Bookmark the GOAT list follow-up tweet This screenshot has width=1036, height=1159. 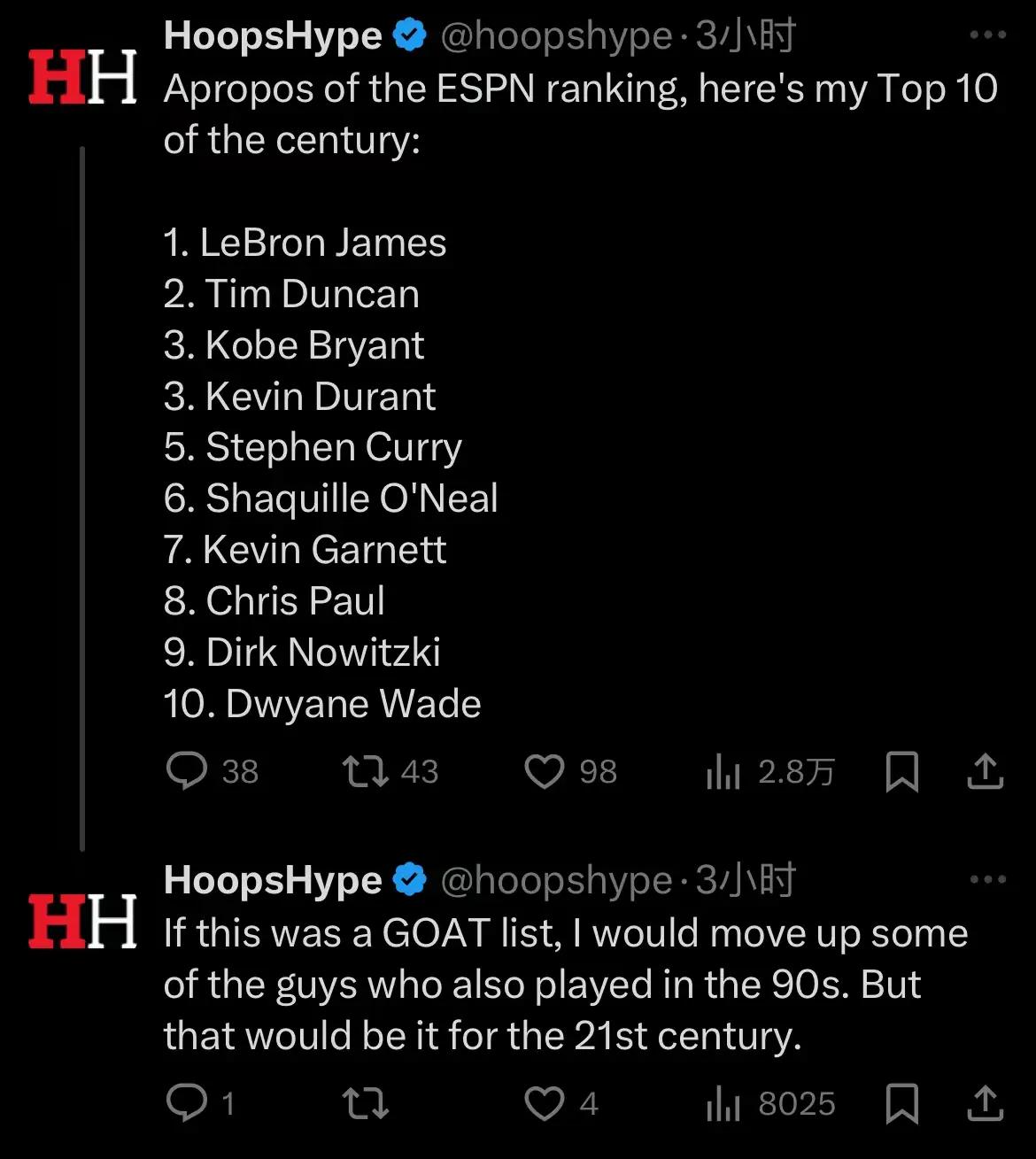[901, 1103]
